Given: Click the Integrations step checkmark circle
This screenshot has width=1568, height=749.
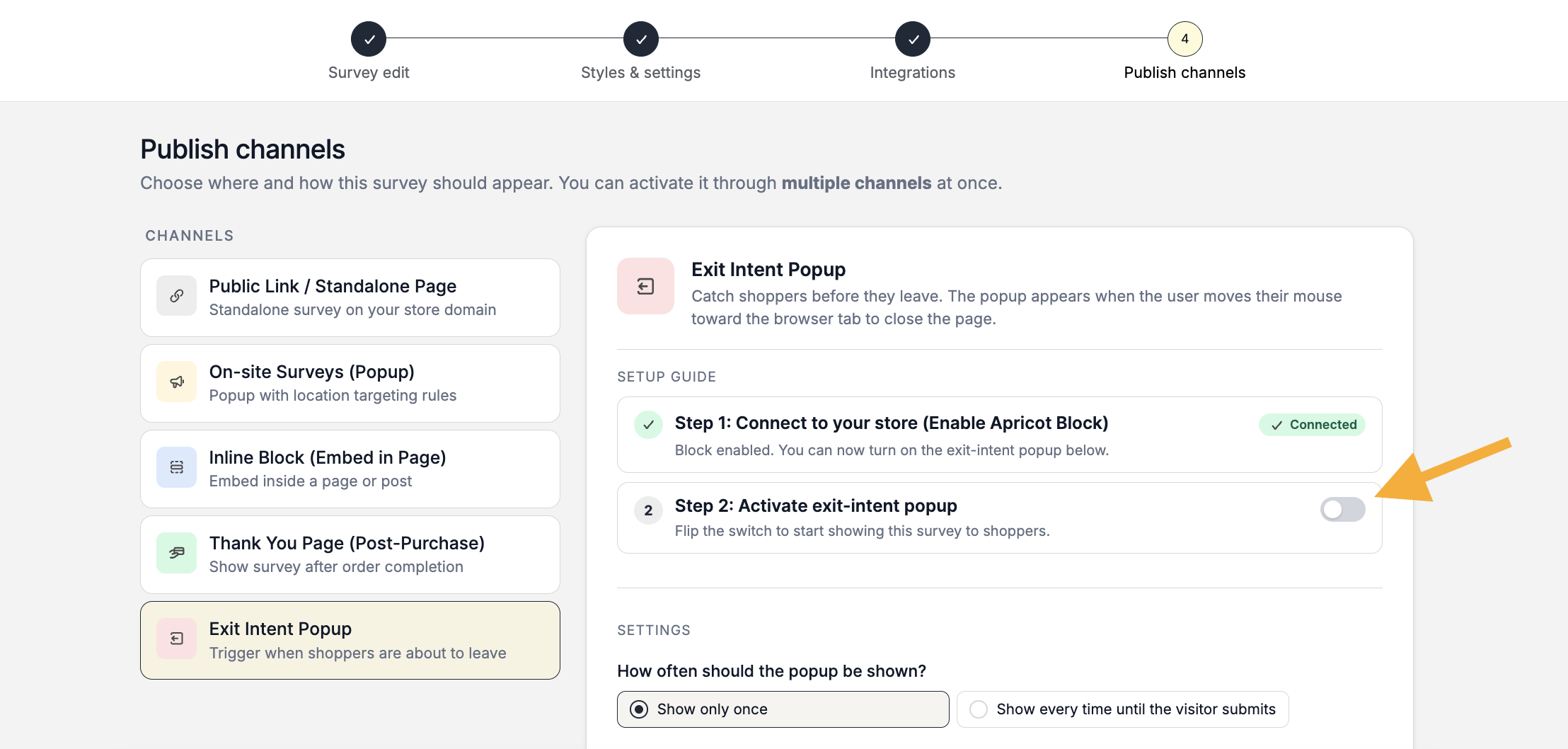Looking at the screenshot, I should pos(913,39).
